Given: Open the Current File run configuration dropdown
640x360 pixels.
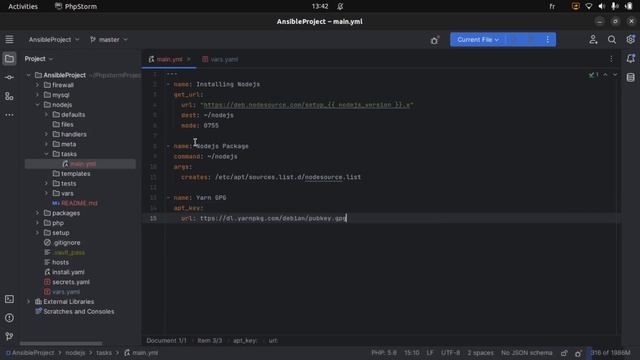Looking at the screenshot, I should (478, 40).
